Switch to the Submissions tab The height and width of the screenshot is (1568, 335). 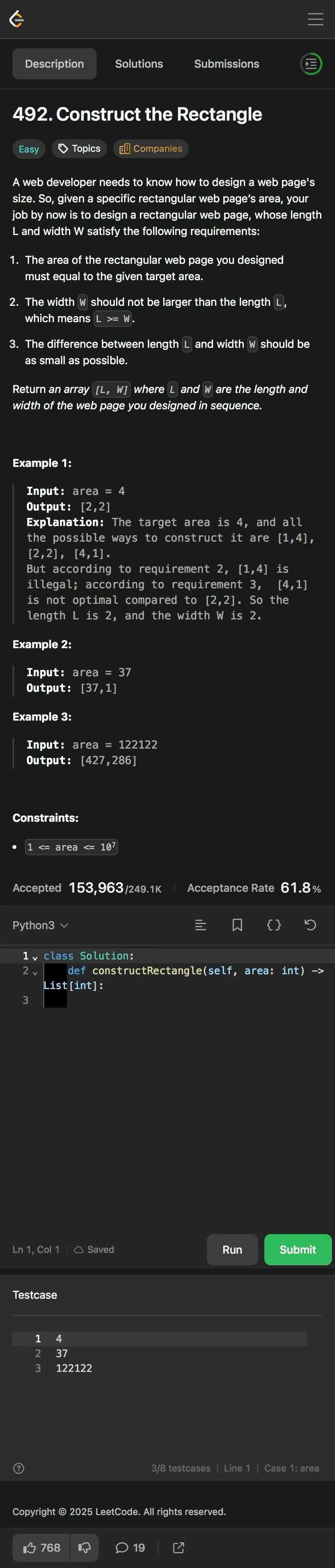pos(227,64)
